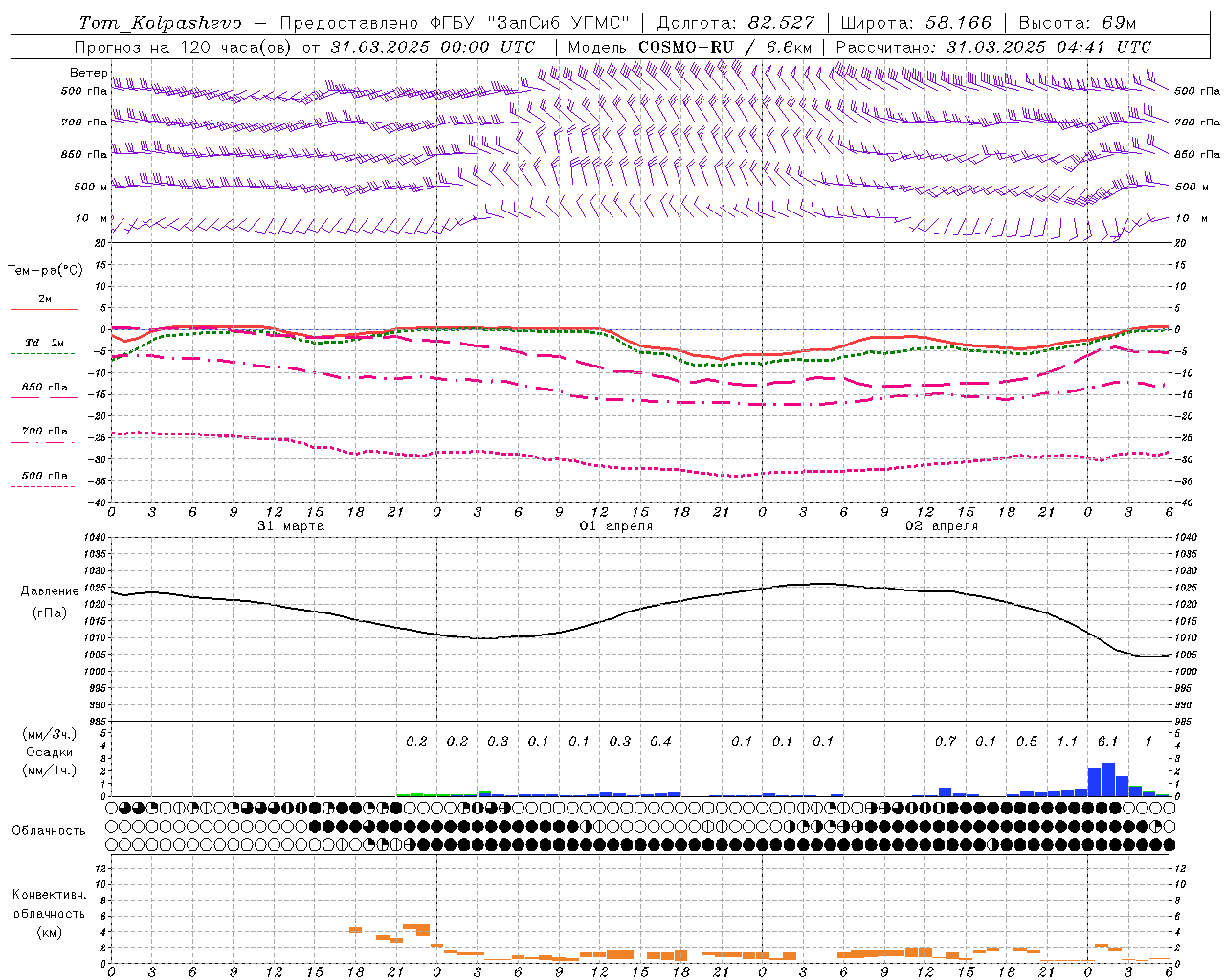Click the Ветер wind section label
The height and width of the screenshot is (980, 1225).
tap(89, 73)
